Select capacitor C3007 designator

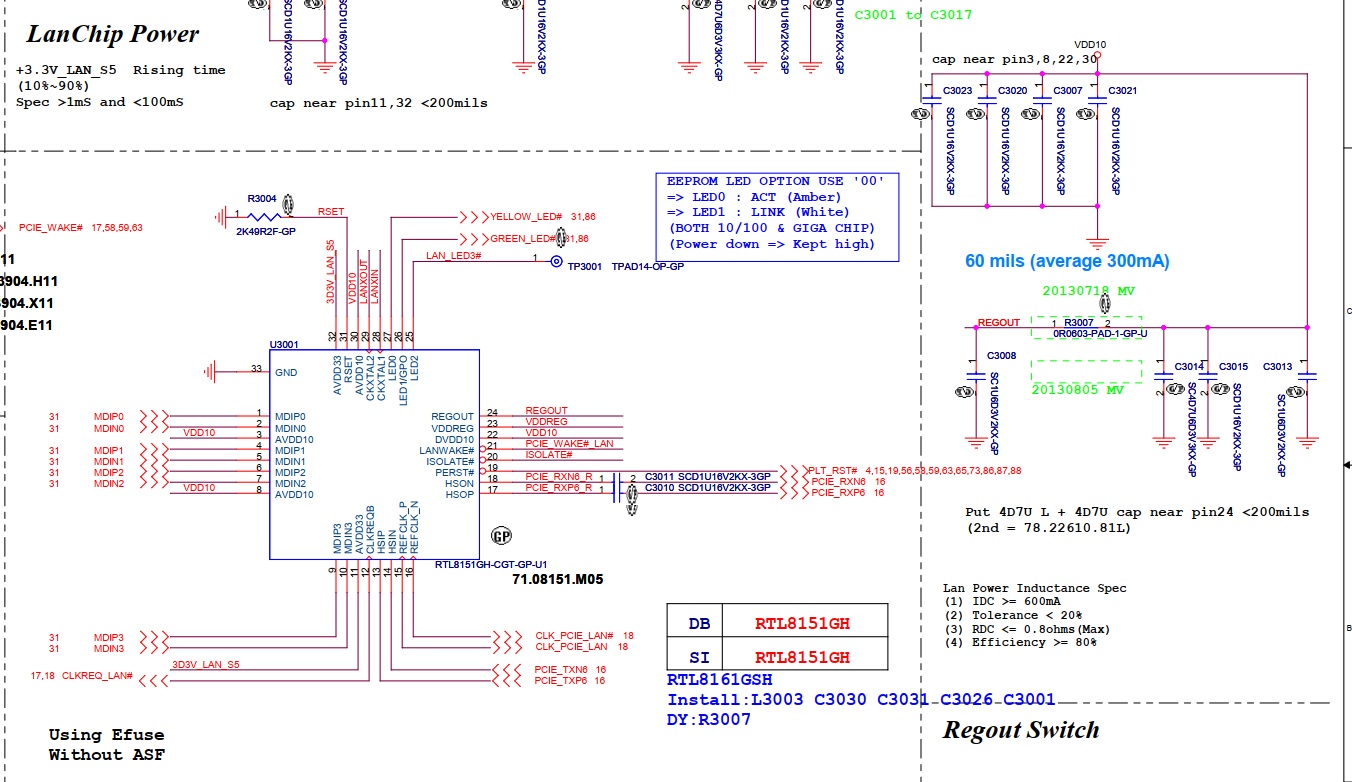pos(1068,91)
